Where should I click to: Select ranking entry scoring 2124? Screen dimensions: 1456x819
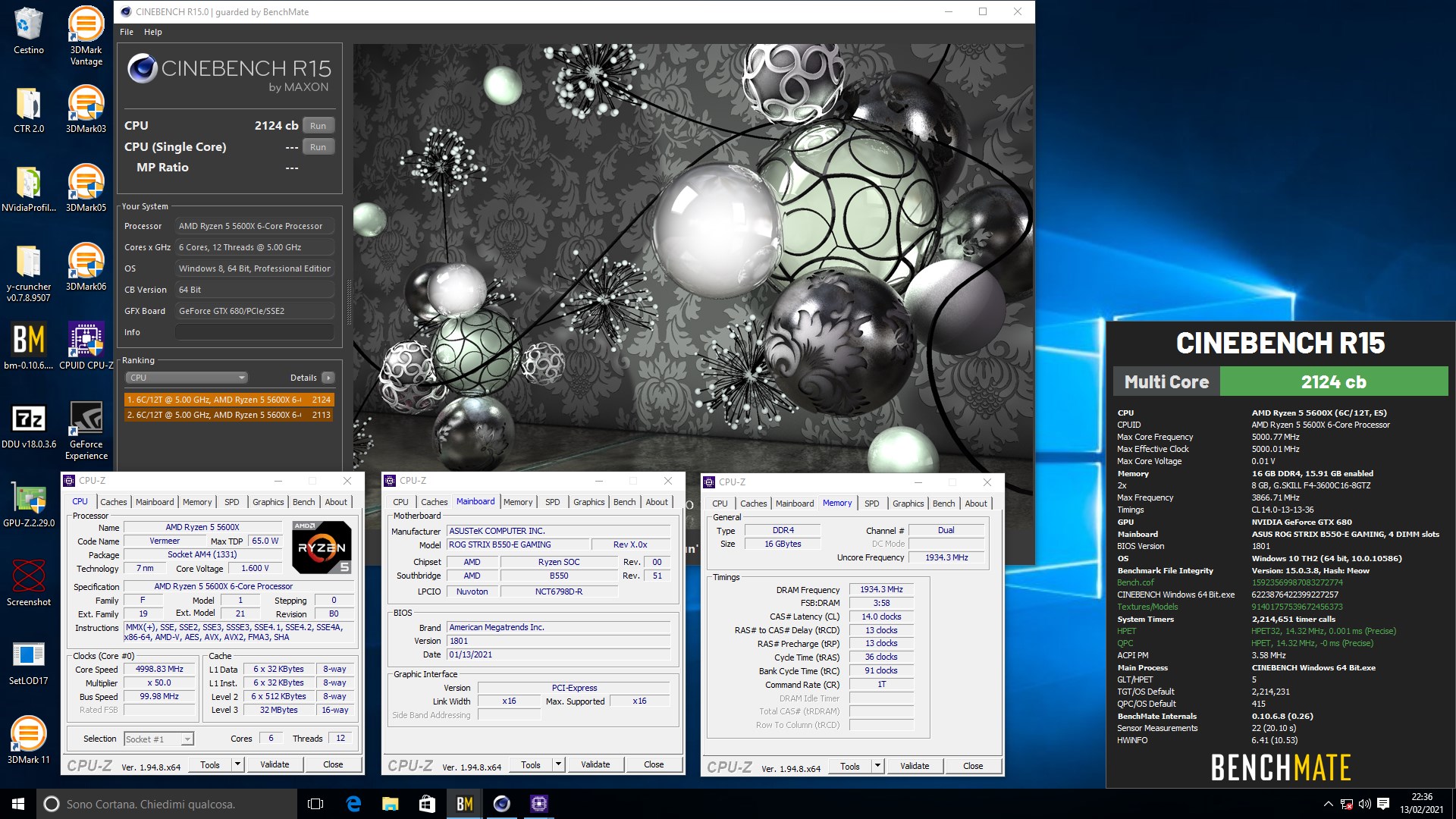point(229,400)
